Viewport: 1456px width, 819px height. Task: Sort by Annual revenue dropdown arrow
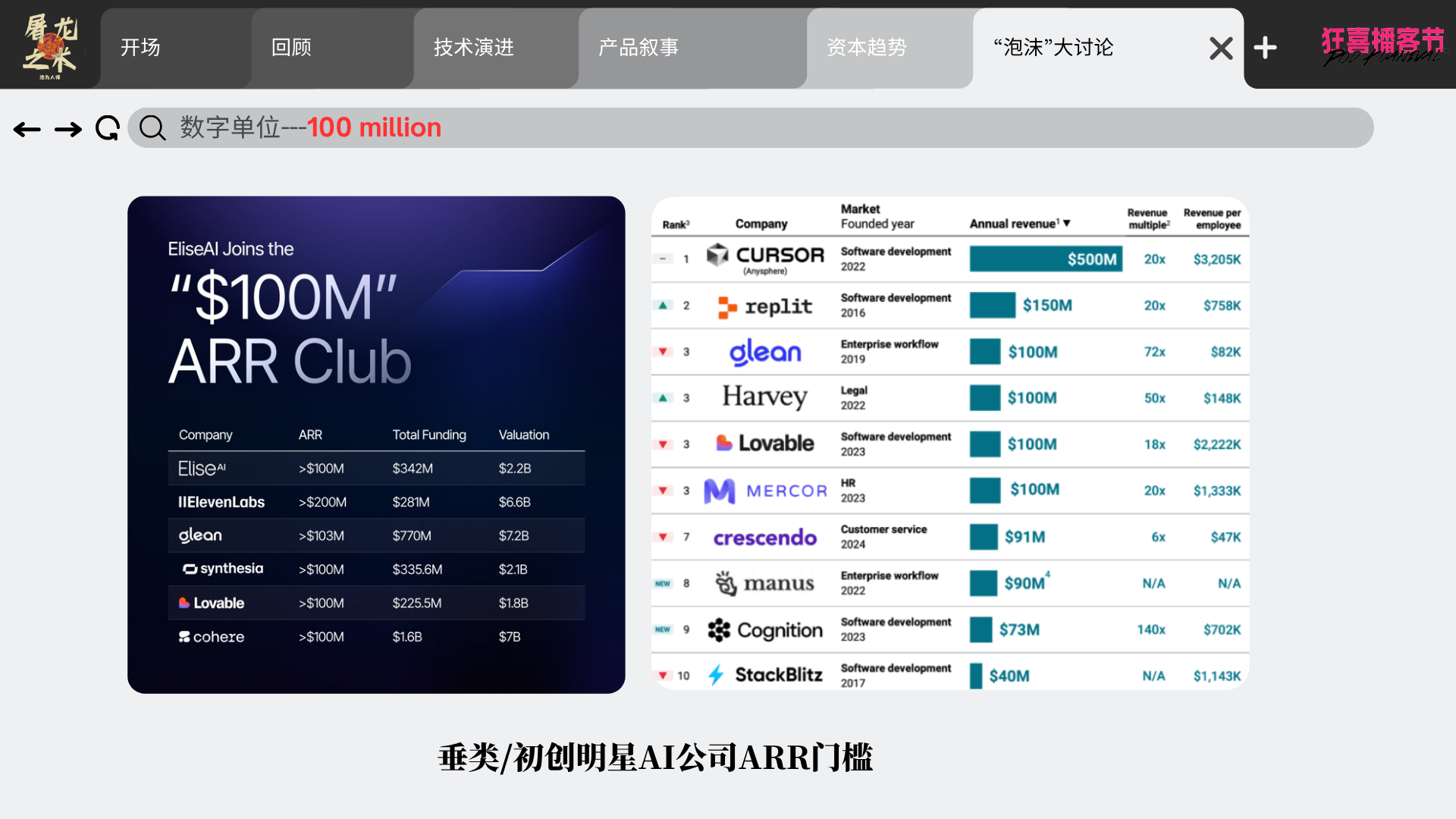[1067, 224]
